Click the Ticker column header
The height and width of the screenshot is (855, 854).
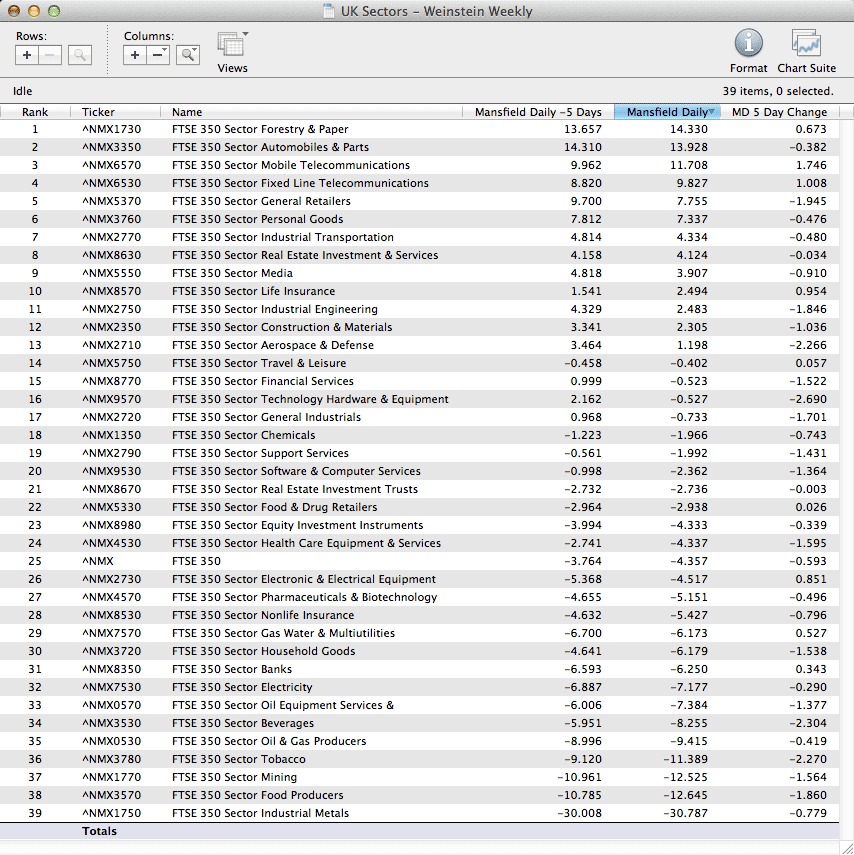98,112
